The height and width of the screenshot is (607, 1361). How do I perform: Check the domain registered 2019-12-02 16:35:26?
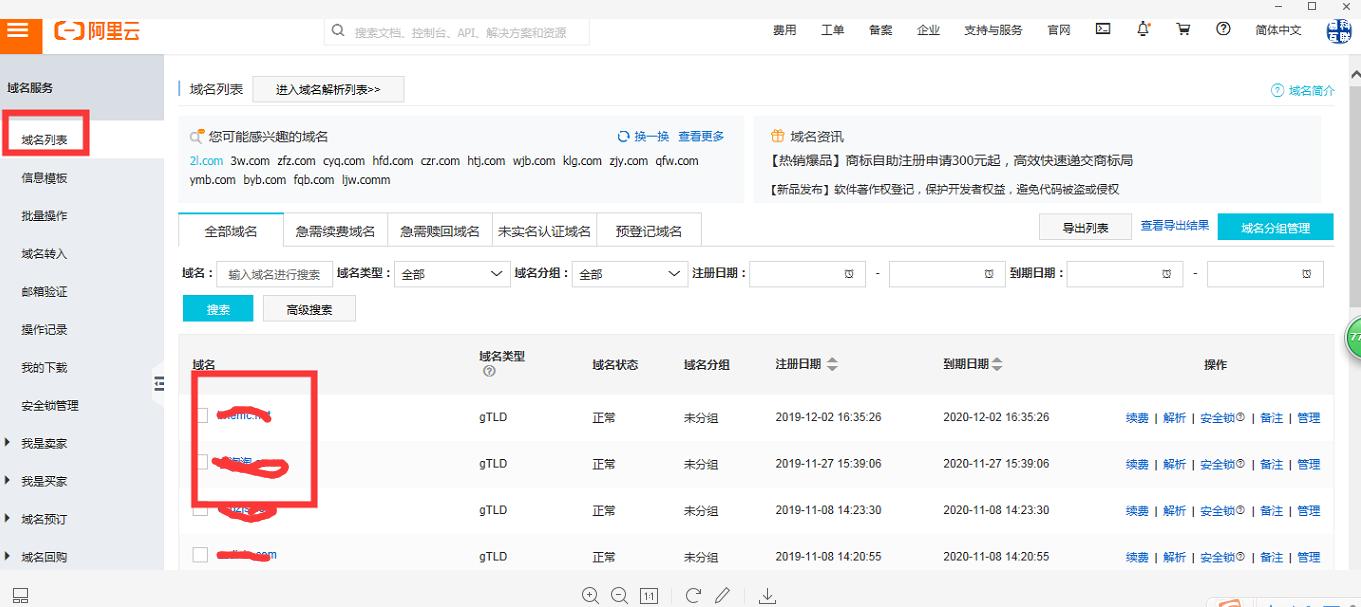(x=200, y=416)
